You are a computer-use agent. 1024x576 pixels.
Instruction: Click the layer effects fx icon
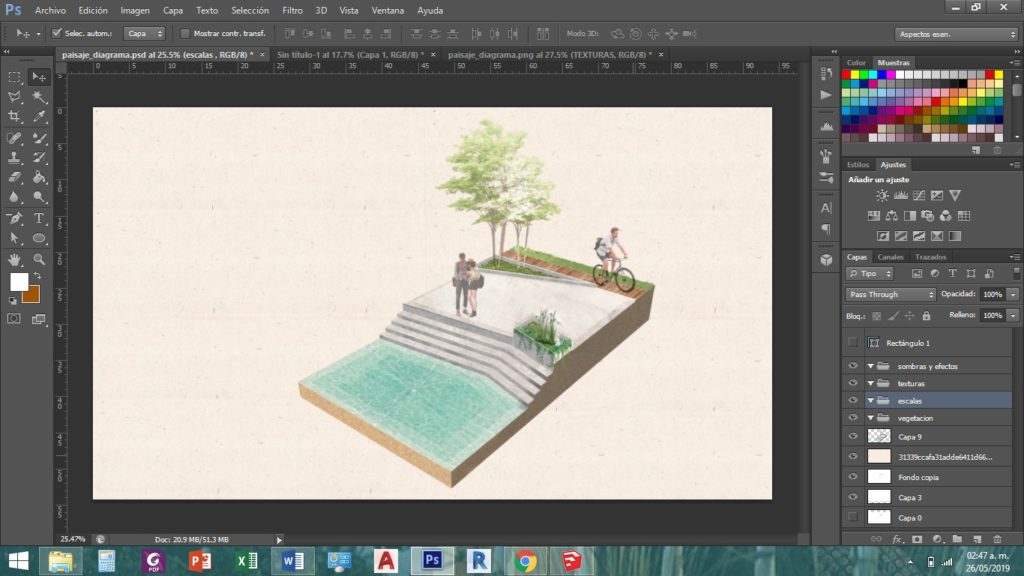tap(897, 539)
